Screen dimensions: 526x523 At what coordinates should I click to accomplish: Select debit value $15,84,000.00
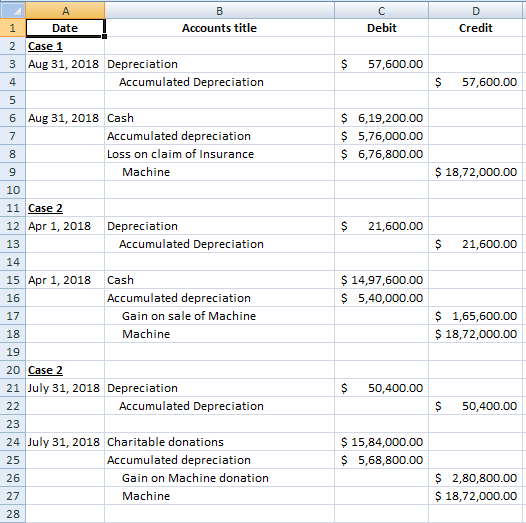click(x=381, y=442)
